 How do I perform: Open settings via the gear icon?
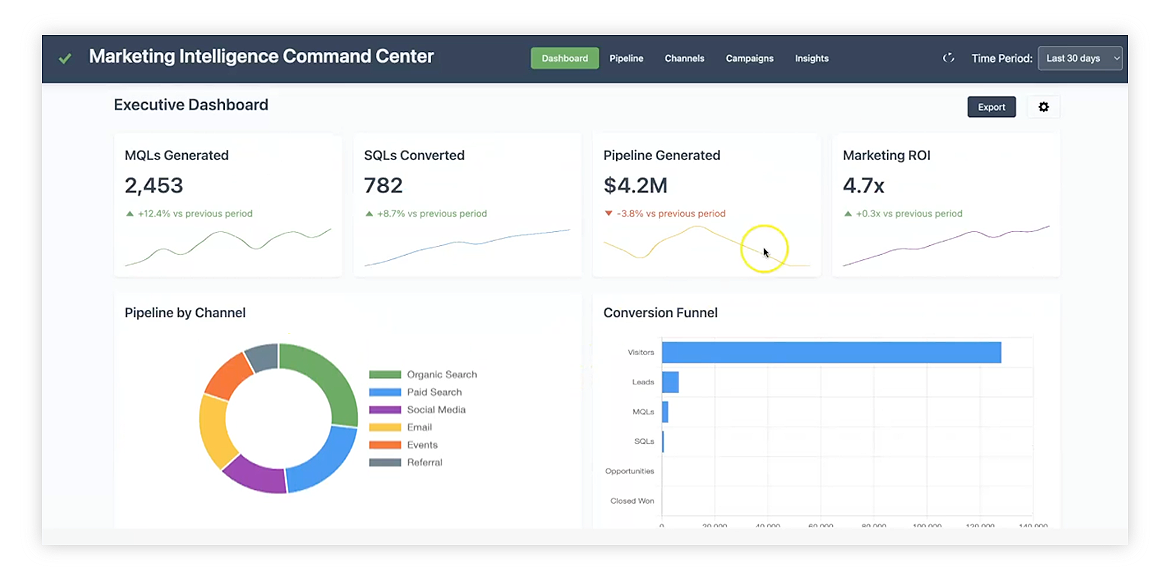pos(1043,107)
